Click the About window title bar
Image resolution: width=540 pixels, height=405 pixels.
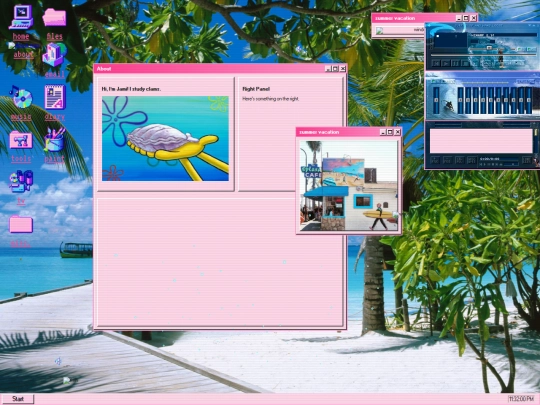[x=220, y=69]
